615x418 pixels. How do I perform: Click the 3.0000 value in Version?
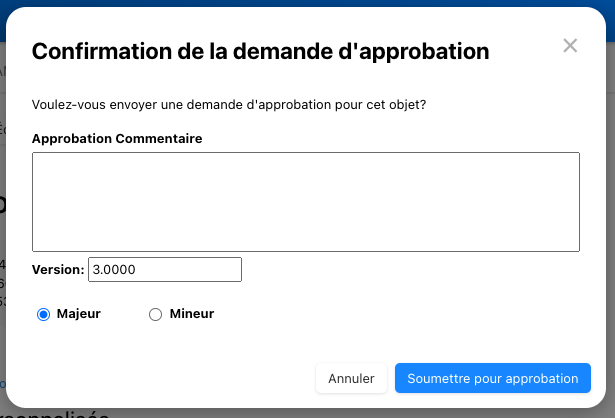(x=114, y=270)
